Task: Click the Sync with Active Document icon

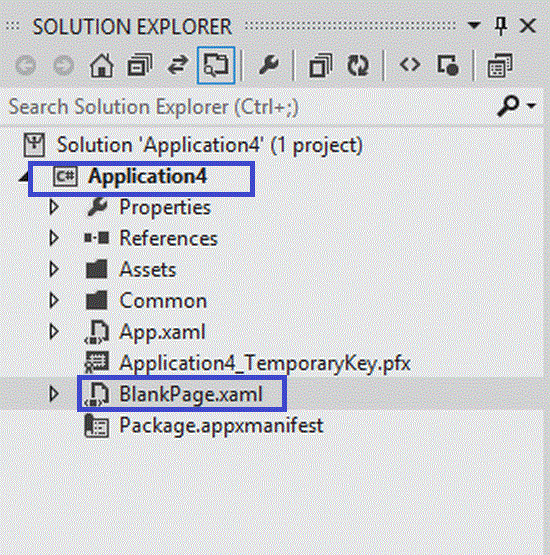Action: 178,66
